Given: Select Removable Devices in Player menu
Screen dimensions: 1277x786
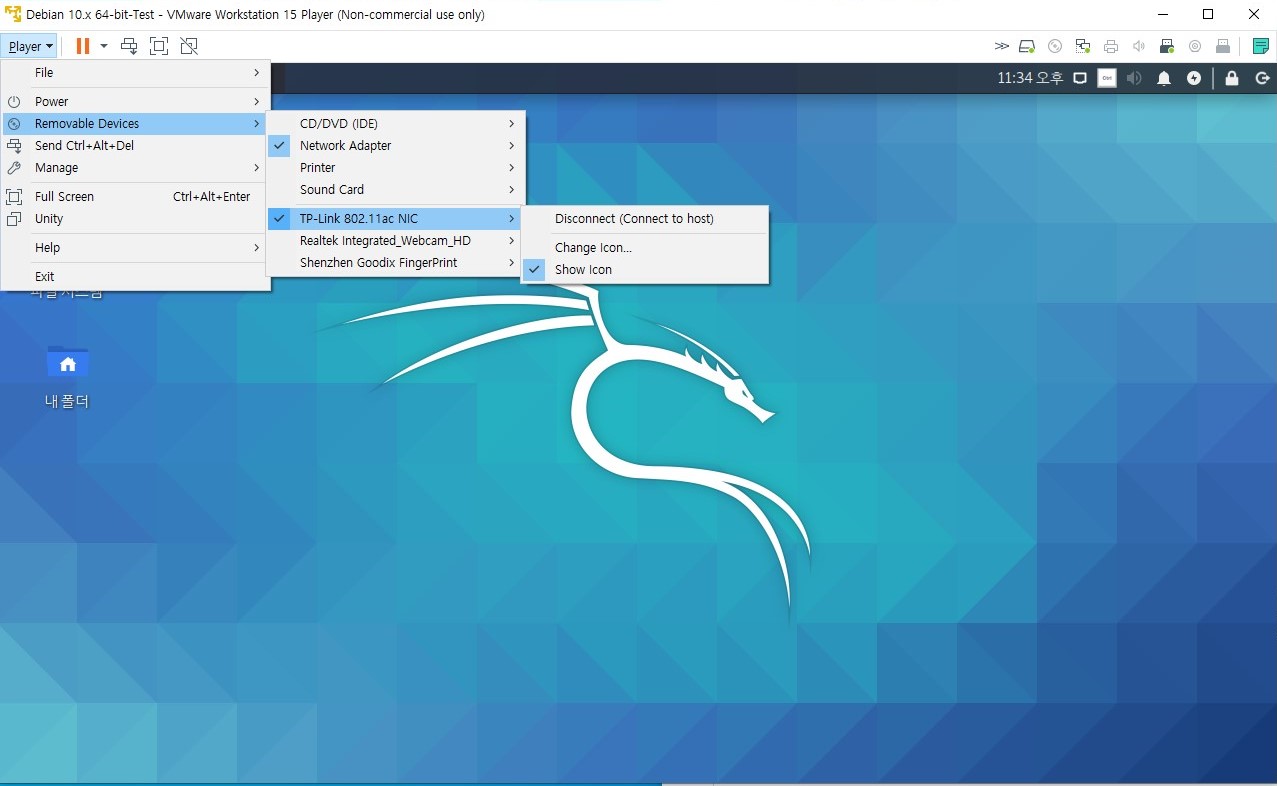Looking at the screenshot, I should click(136, 124).
